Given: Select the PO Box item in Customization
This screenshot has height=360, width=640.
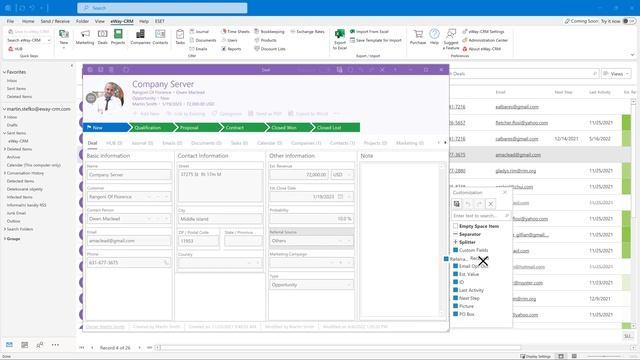Looking at the screenshot, I should 464,314.
